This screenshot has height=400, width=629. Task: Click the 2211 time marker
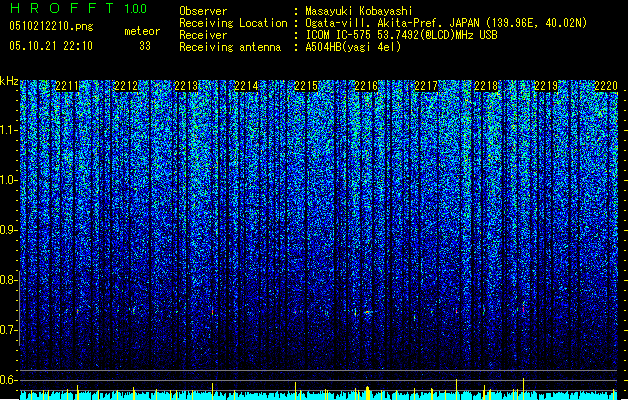coord(67,86)
